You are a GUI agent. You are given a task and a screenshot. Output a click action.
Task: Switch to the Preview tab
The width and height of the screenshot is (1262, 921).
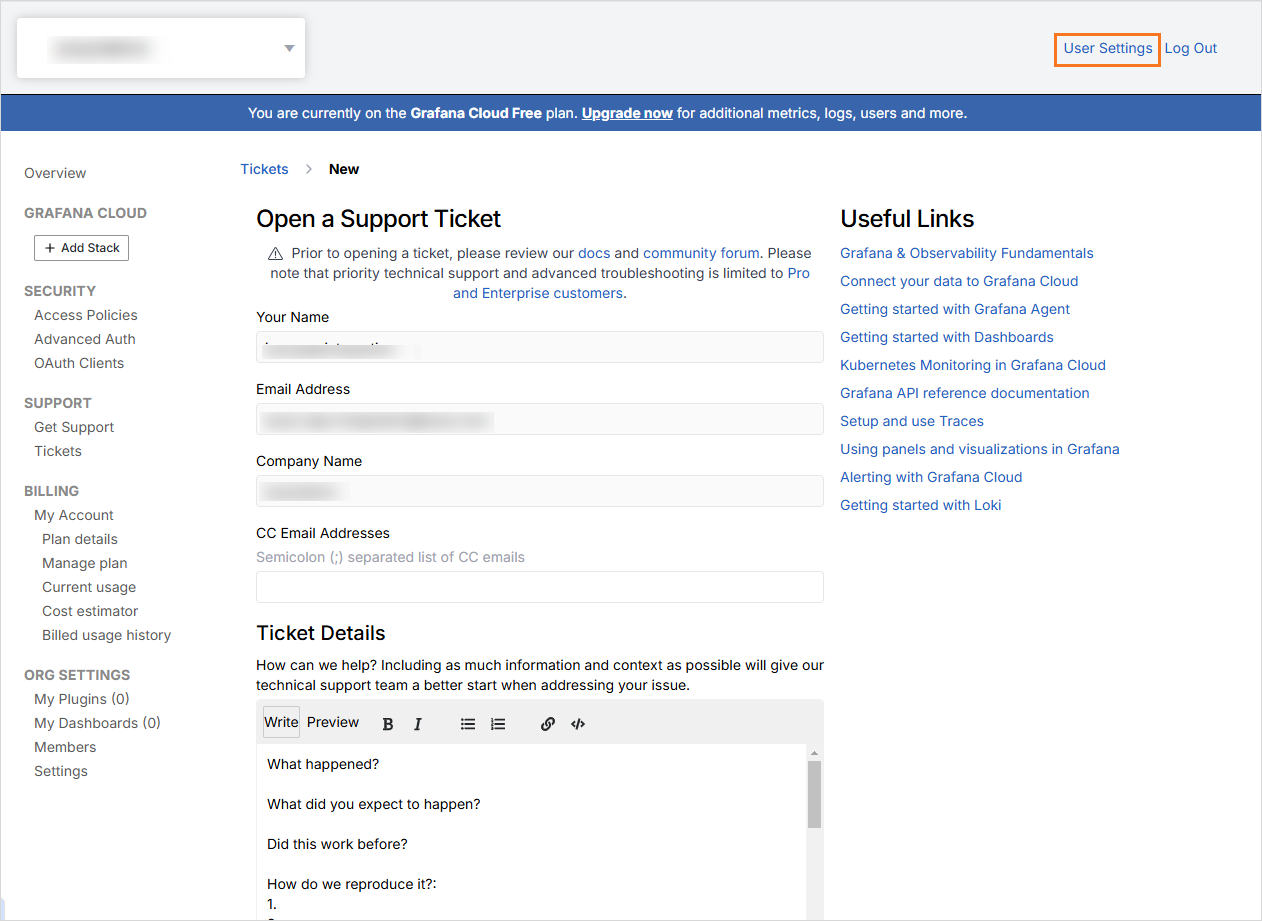coord(333,722)
